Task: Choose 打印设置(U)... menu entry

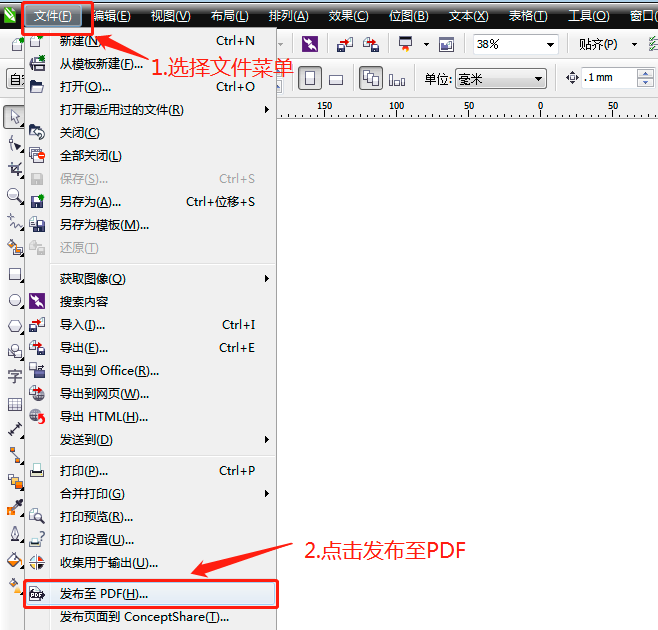Action: [151, 540]
